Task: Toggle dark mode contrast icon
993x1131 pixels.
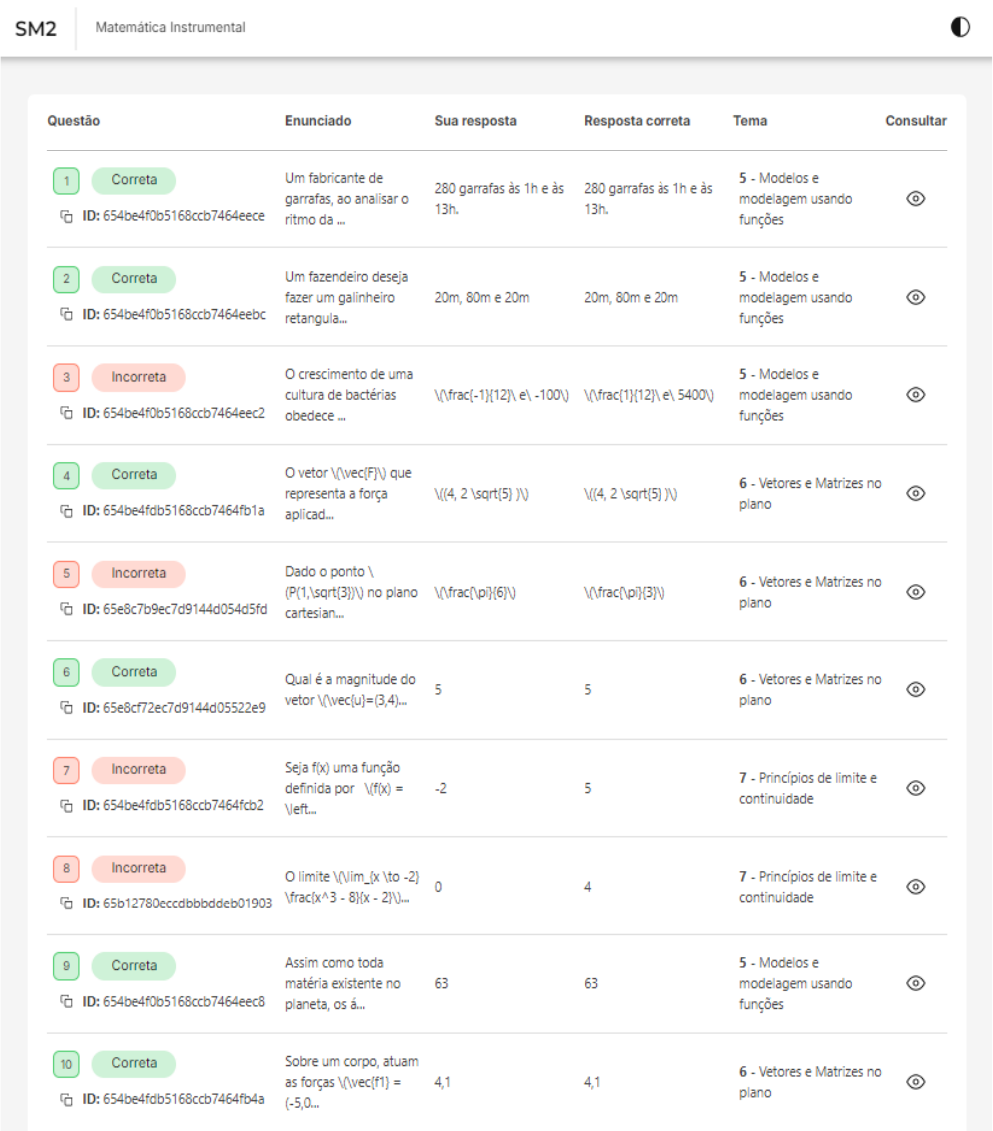Action: pos(960,28)
